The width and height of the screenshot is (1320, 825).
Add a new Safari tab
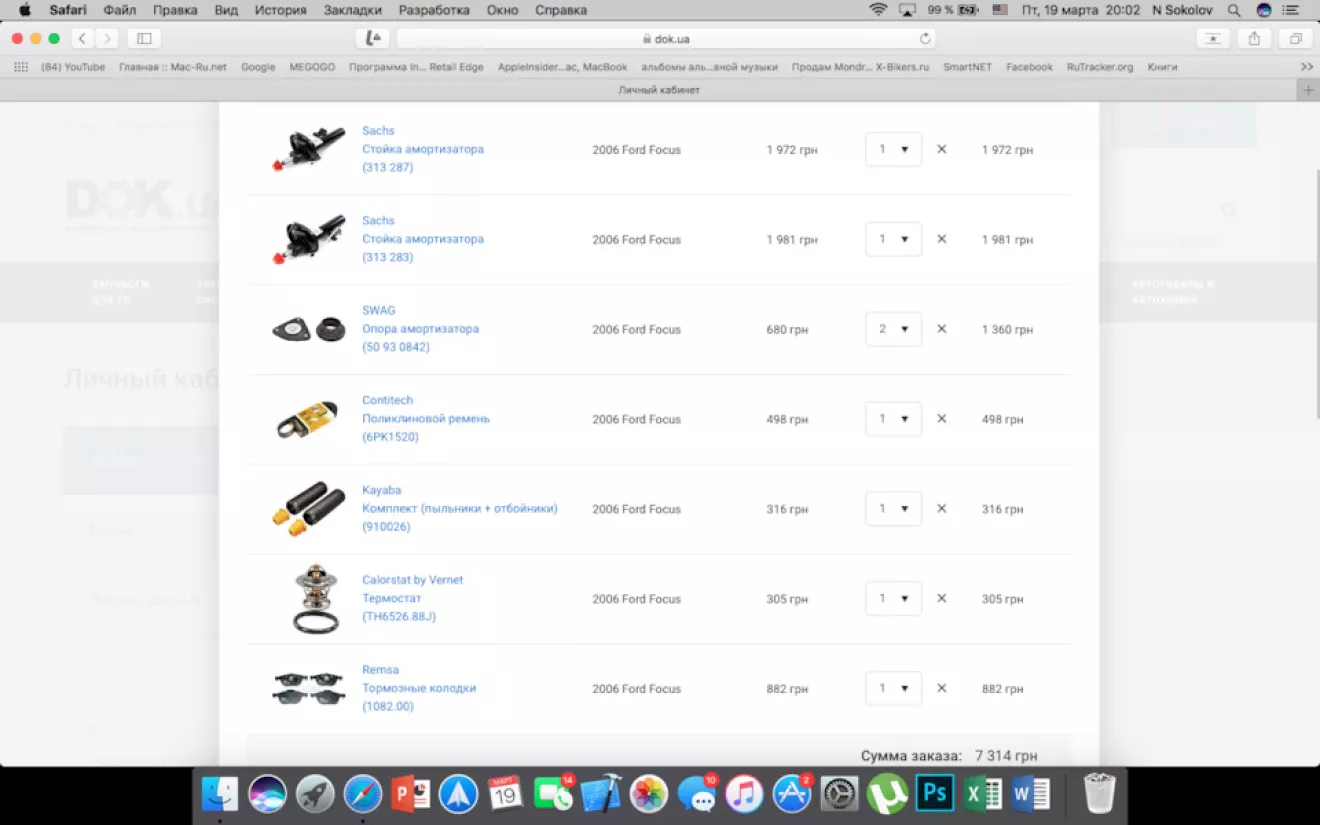(x=1308, y=90)
